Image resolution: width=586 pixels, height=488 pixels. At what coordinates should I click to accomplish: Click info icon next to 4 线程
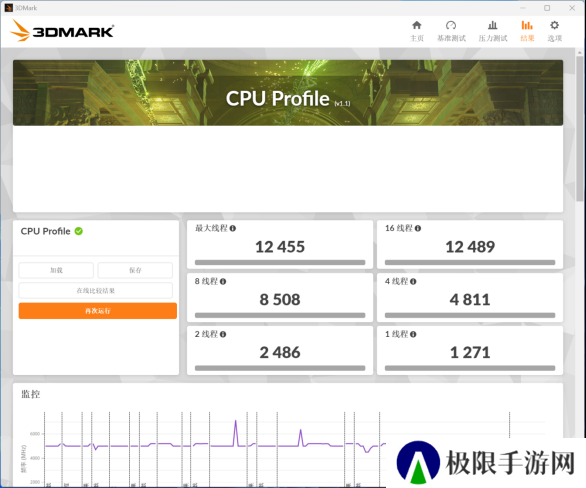click(413, 281)
